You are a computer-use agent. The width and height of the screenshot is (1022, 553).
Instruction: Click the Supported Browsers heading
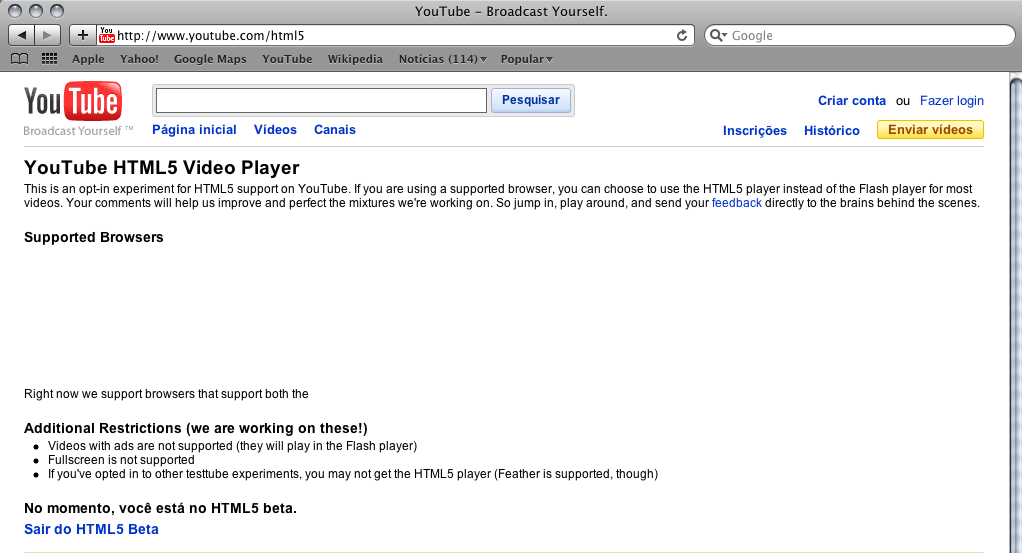click(x=94, y=237)
